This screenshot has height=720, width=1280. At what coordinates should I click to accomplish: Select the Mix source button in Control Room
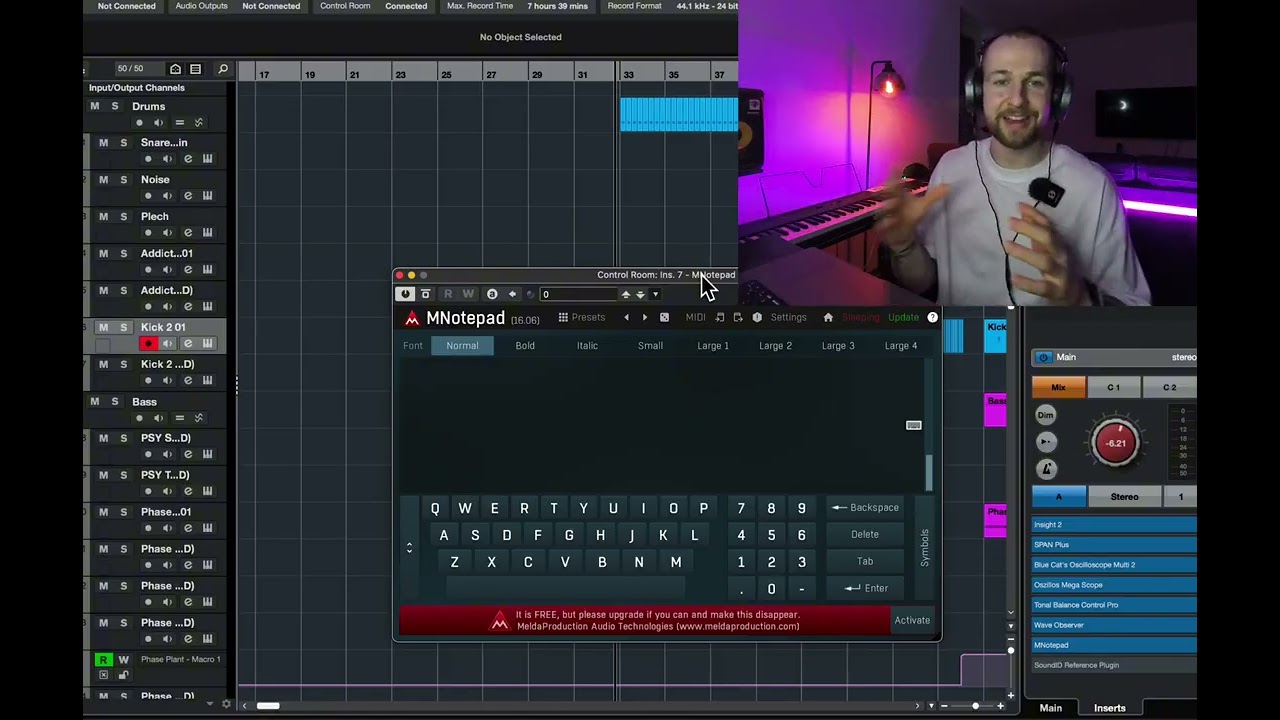pyautogui.click(x=1058, y=387)
